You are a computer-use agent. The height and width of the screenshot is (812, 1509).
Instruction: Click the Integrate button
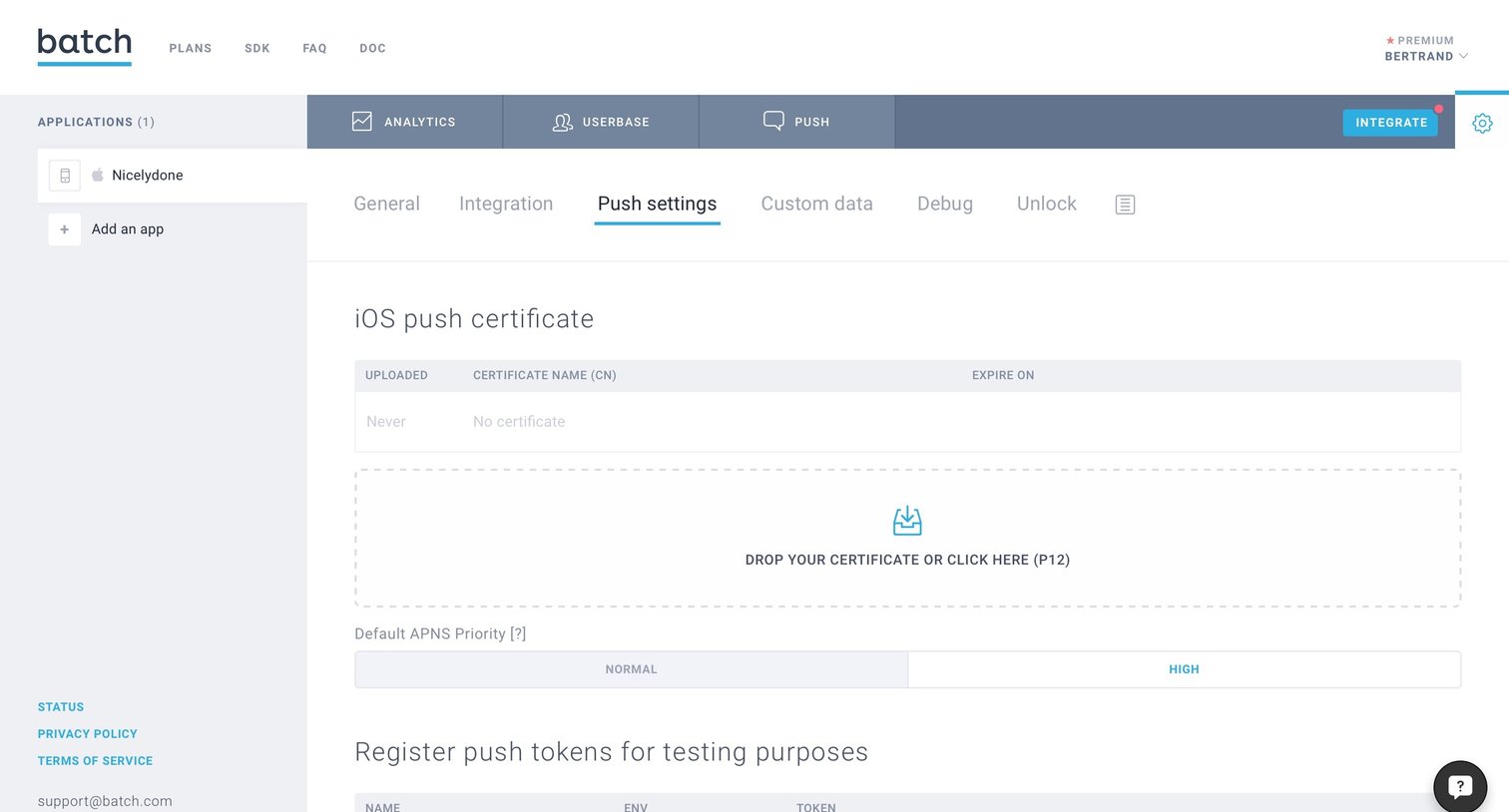pyautogui.click(x=1390, y=123)
